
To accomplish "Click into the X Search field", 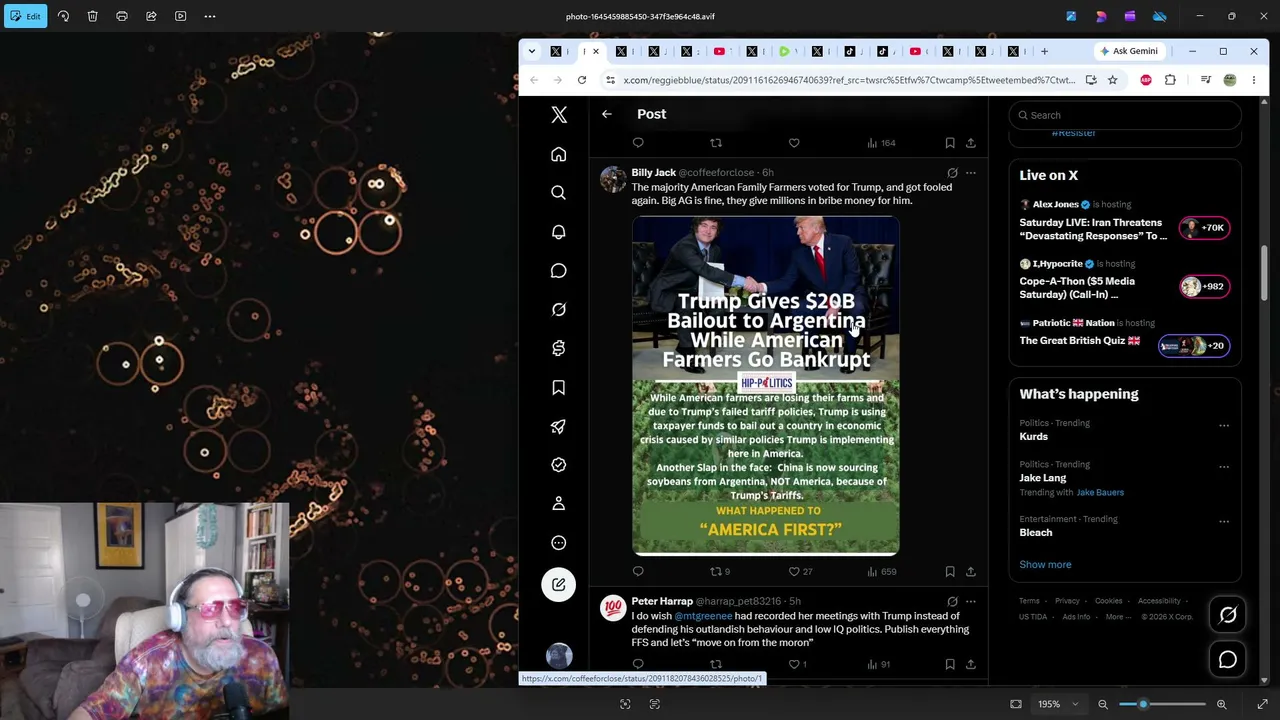I will (1125, 115).
